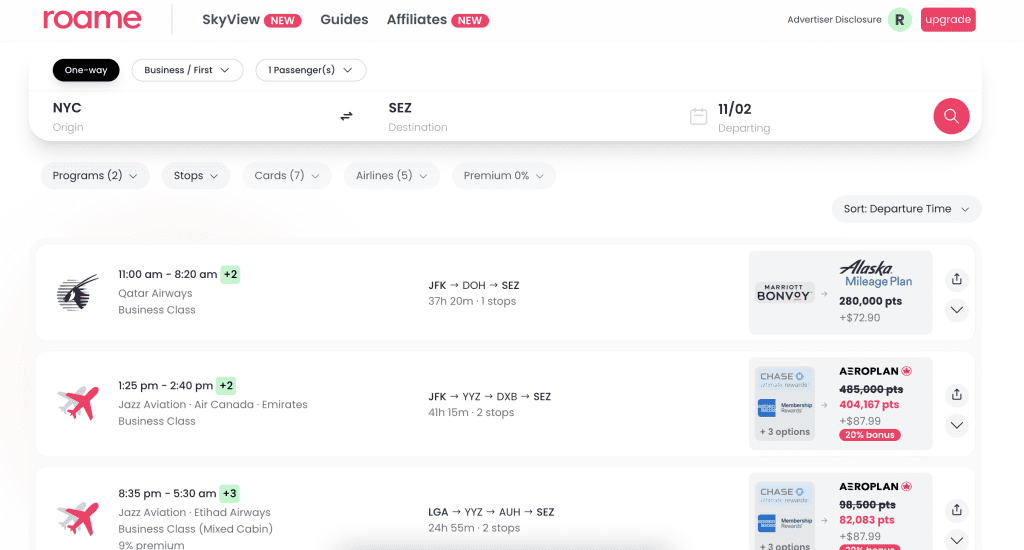Click the LGA → YYZ → AUH → SEZ route

tap(491, 512)
